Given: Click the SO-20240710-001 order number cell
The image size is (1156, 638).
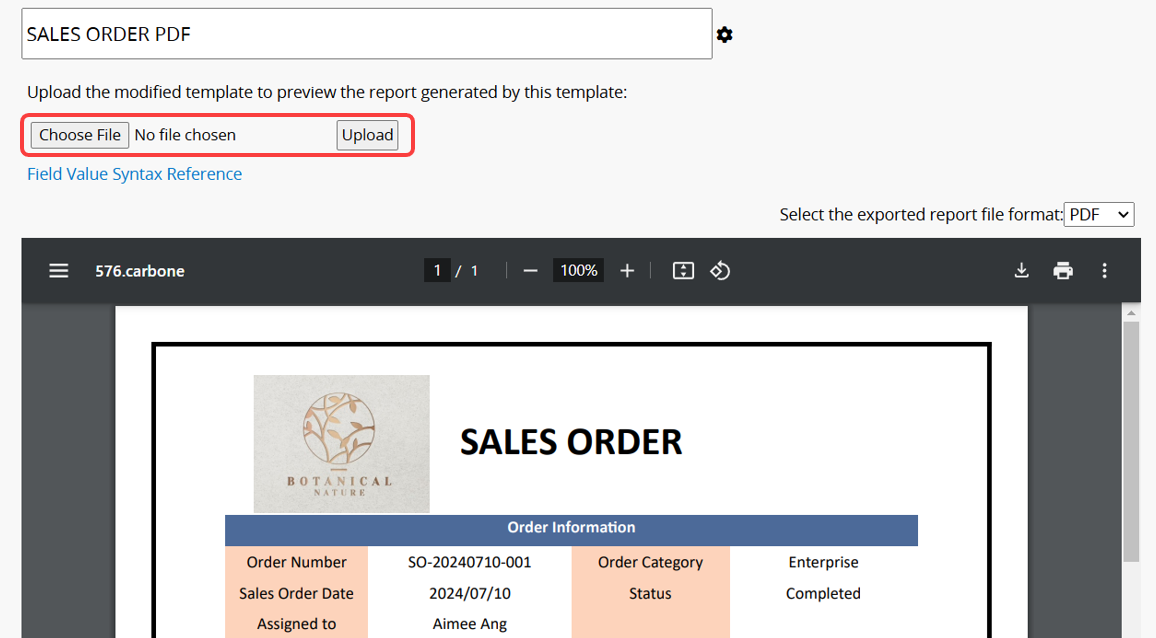Looking at the screenshot, I should coord(469,562).
